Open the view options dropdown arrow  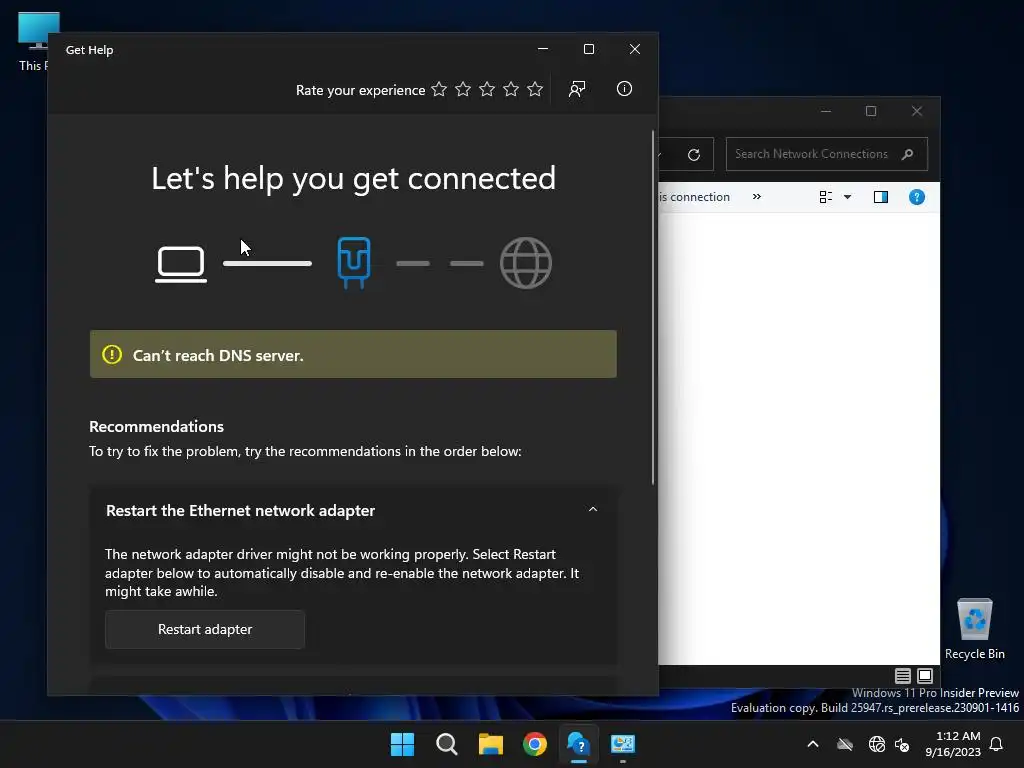point(847,197)
